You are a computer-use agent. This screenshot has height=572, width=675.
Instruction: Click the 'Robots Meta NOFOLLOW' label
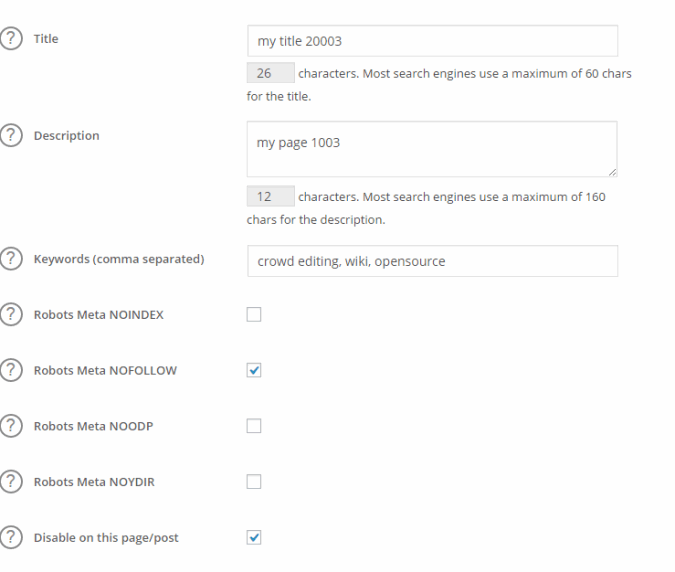(105, 370)
